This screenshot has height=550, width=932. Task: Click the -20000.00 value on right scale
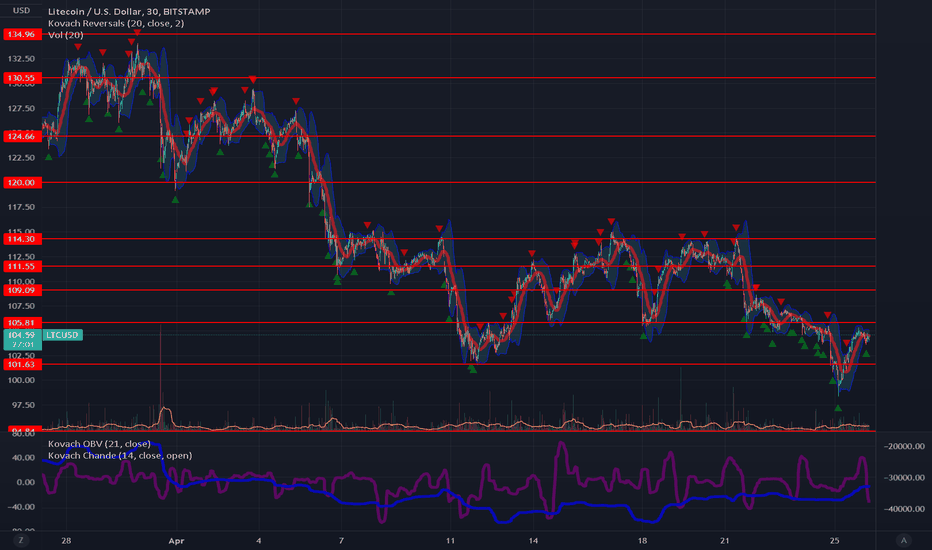pyautogui.click(x=903, y=446)
